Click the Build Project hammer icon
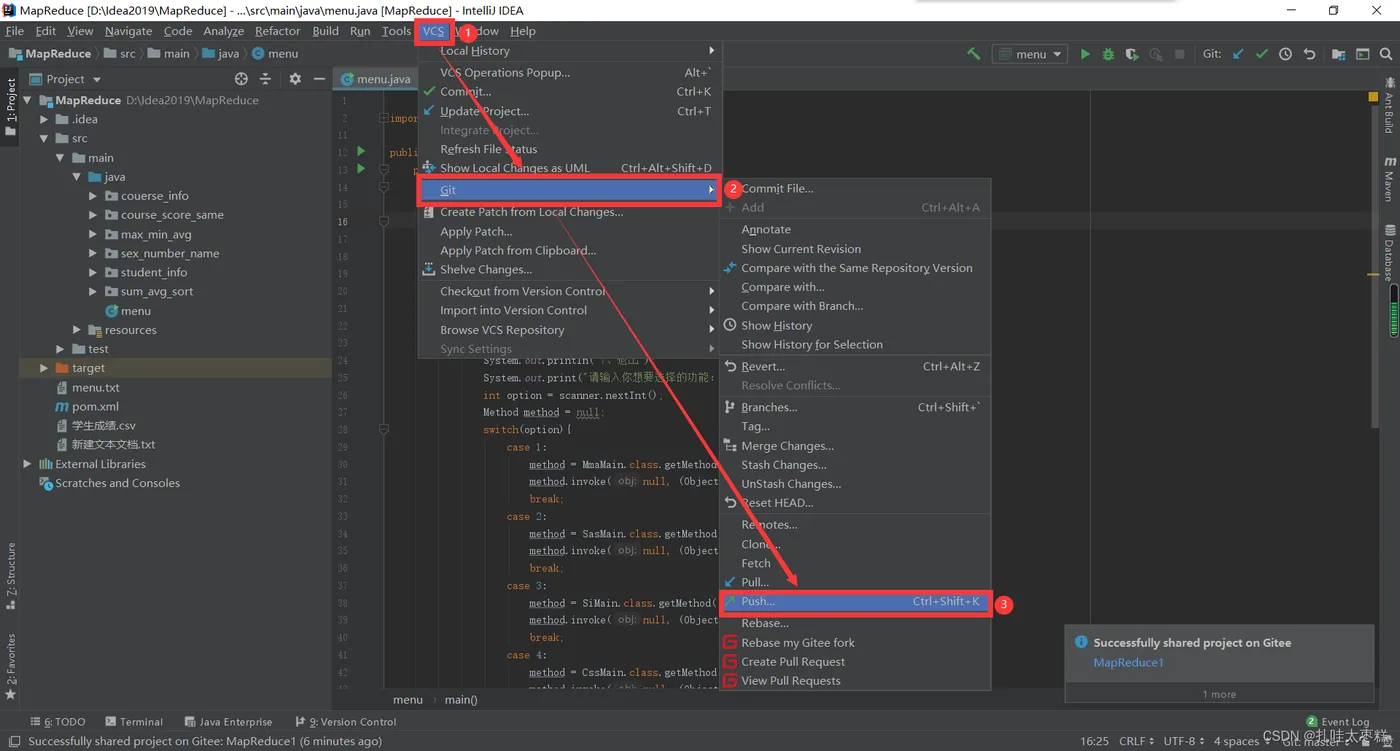Image resolution: width=1400 pixels, height=751 pixels. [x=973, y=54]
